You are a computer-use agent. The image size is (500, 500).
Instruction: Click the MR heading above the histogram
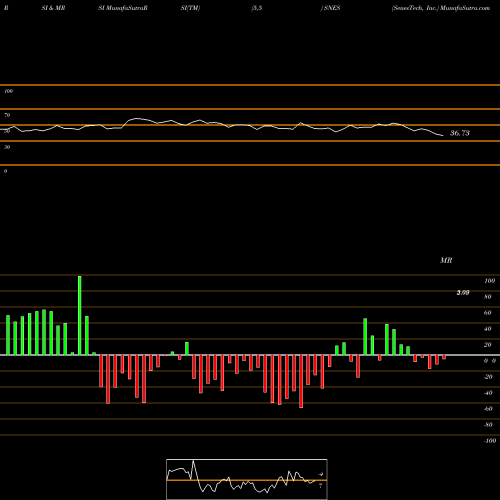[446, 260]
